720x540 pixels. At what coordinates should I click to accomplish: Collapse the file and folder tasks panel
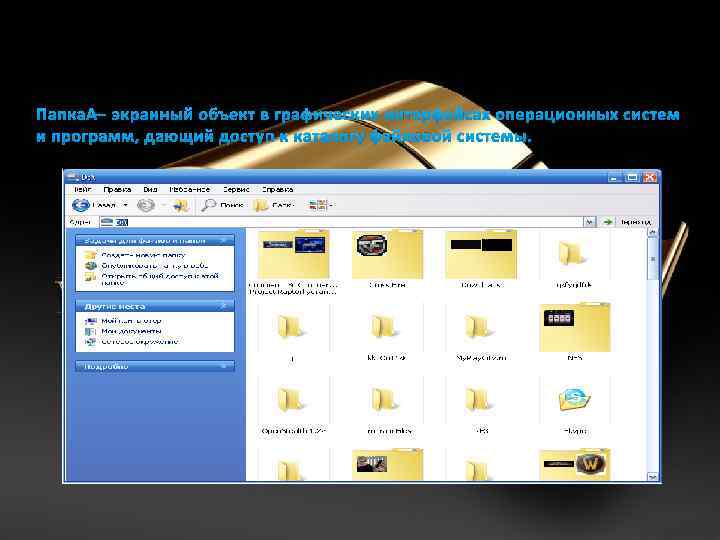[x=224, y=240]
